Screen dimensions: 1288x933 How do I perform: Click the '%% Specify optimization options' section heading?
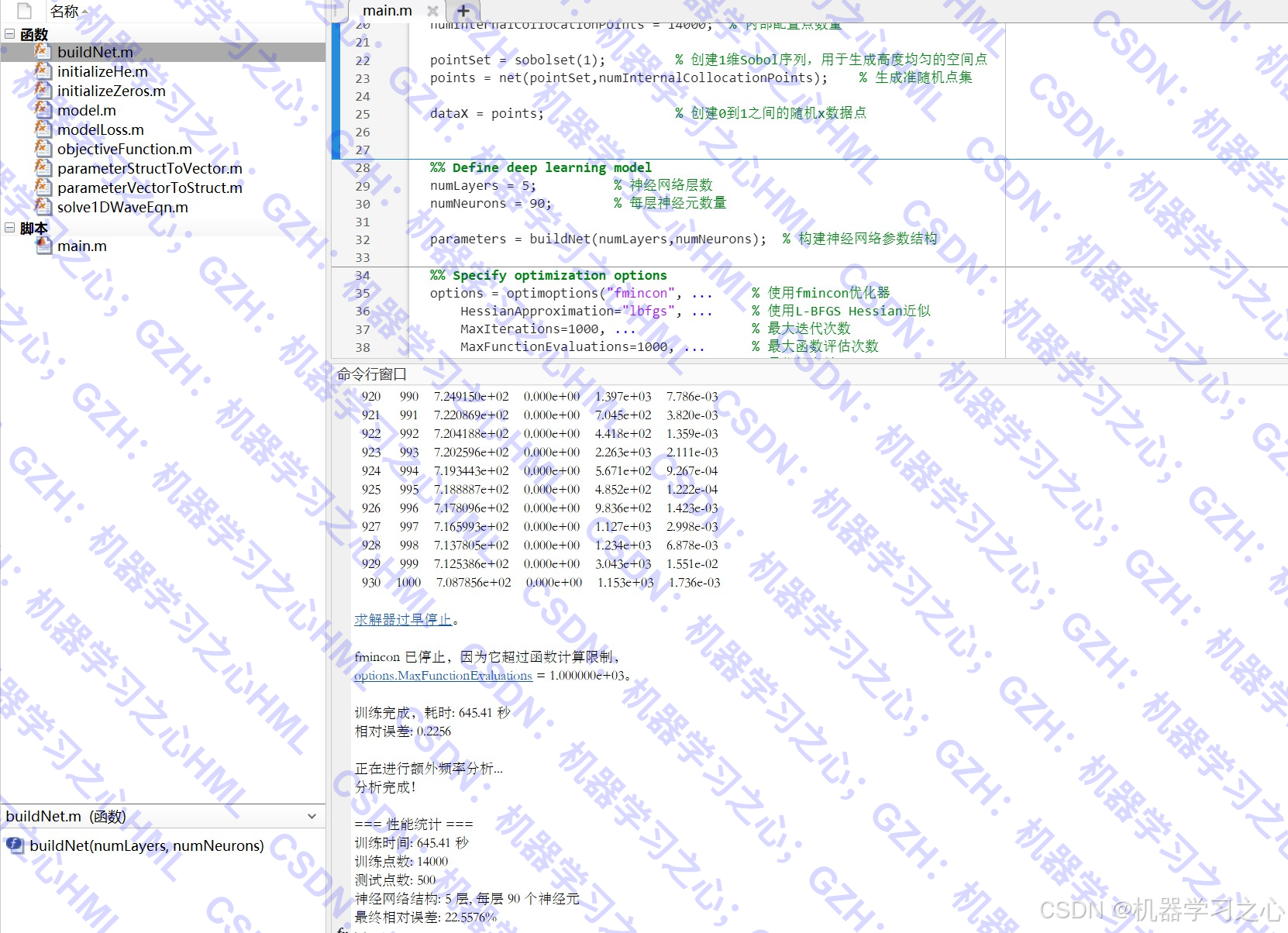point(549,275)
